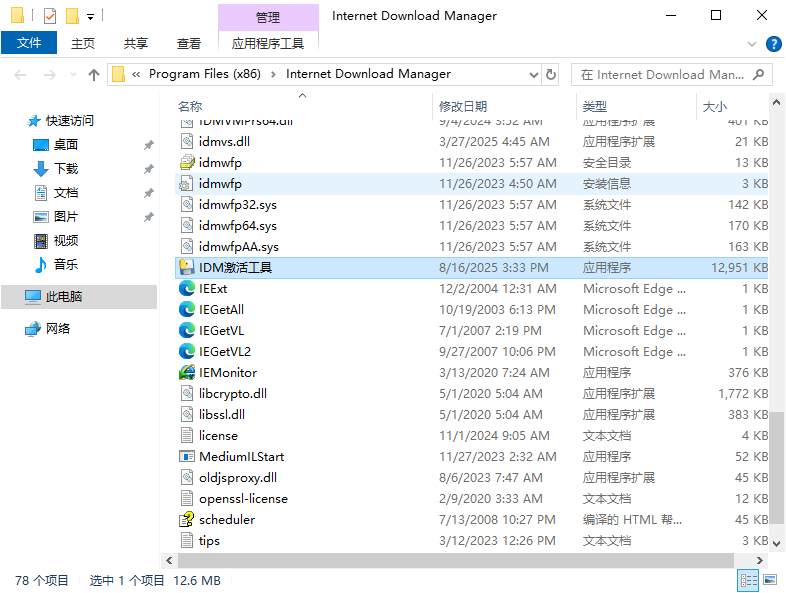Click the vertical scrollbar thumb

(776, 467)
